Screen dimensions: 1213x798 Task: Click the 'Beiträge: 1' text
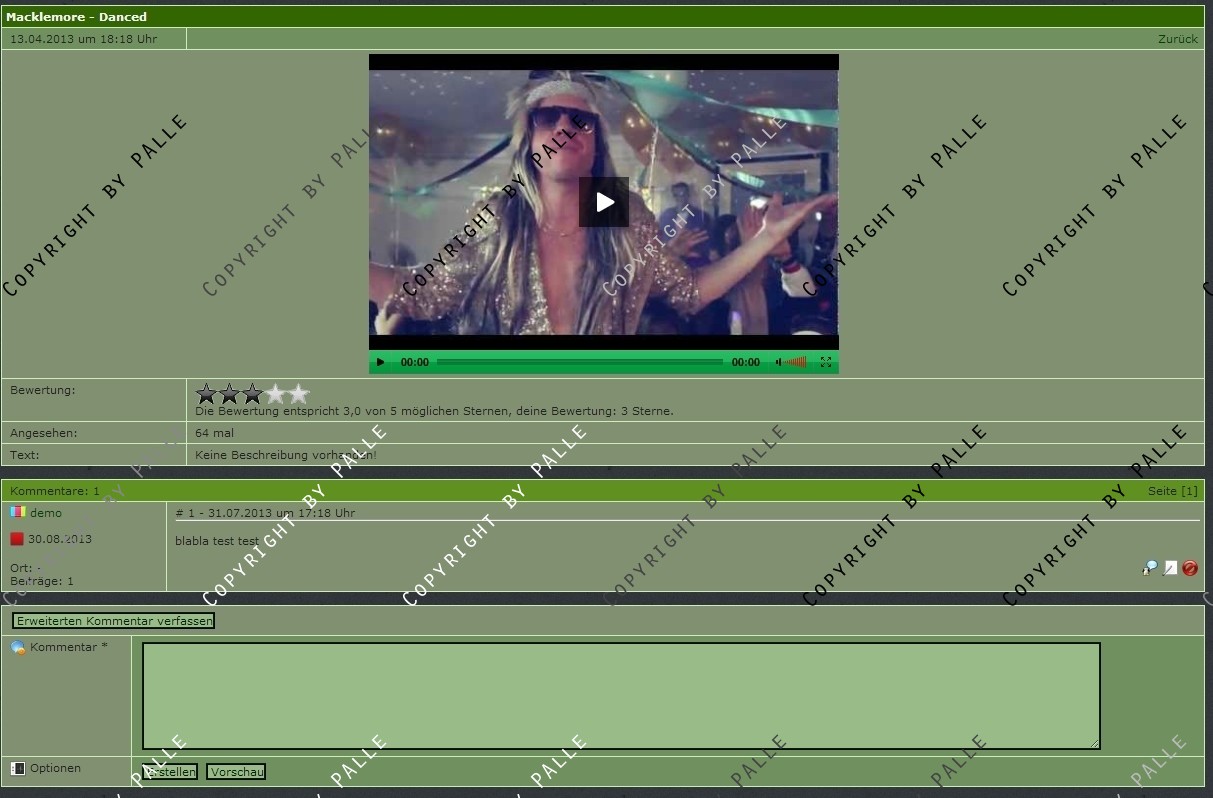[x=42, y=581]
